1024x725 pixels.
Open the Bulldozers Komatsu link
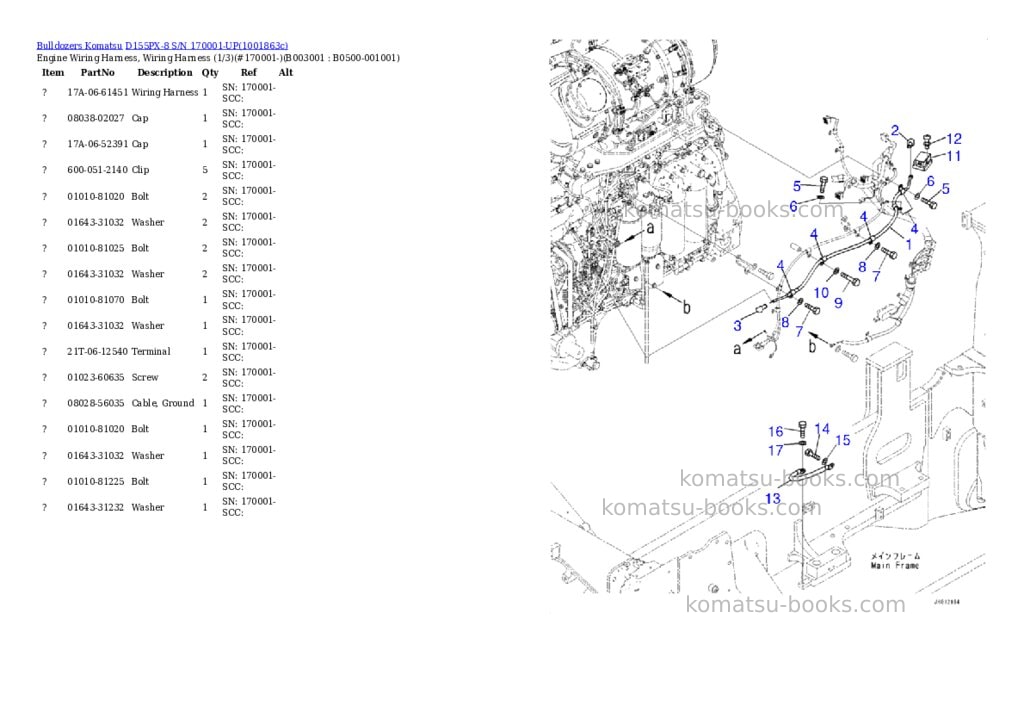(x=79, y=46)
